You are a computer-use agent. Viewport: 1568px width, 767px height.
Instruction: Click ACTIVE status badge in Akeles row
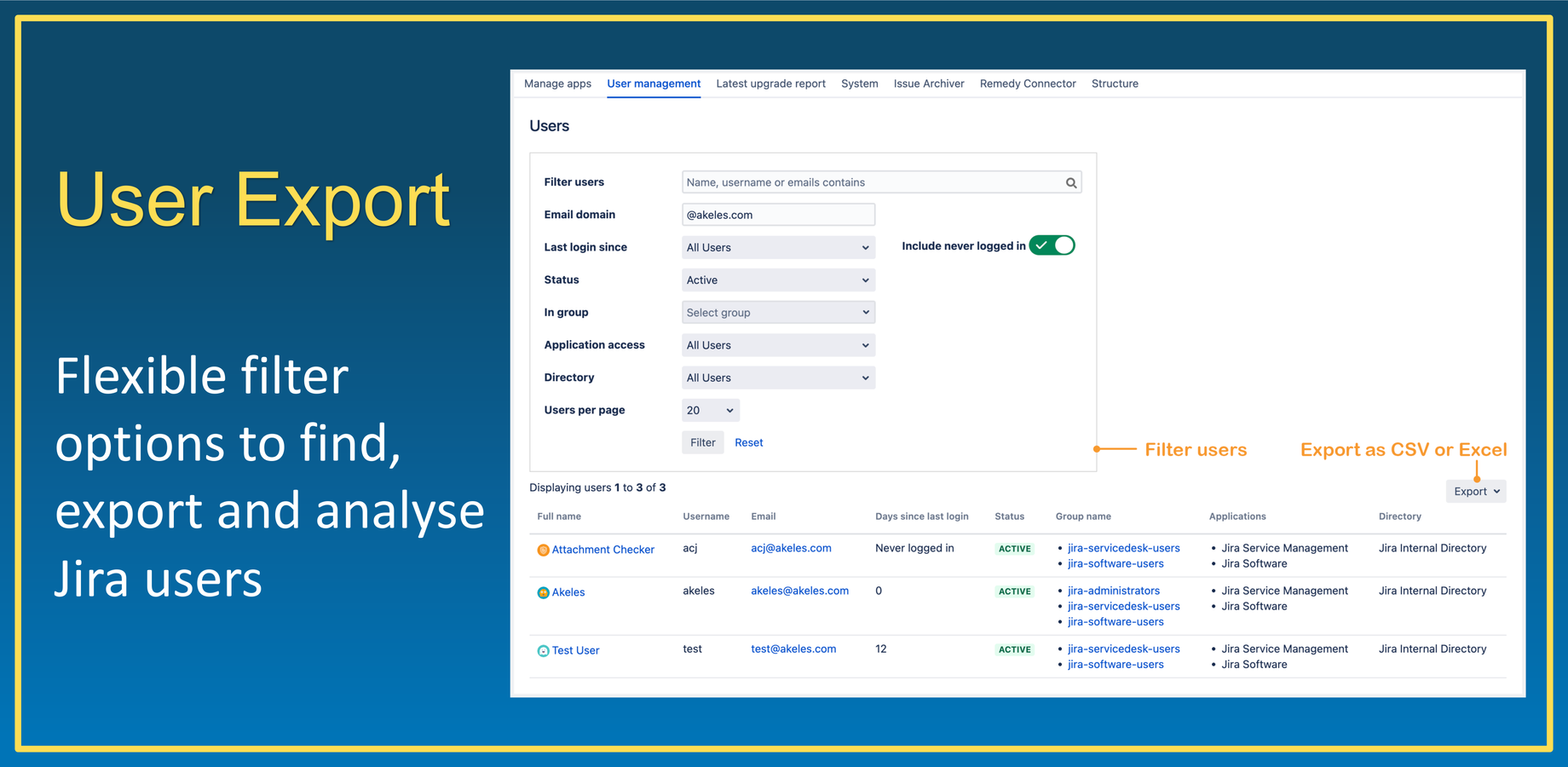tap(1014, 591)
